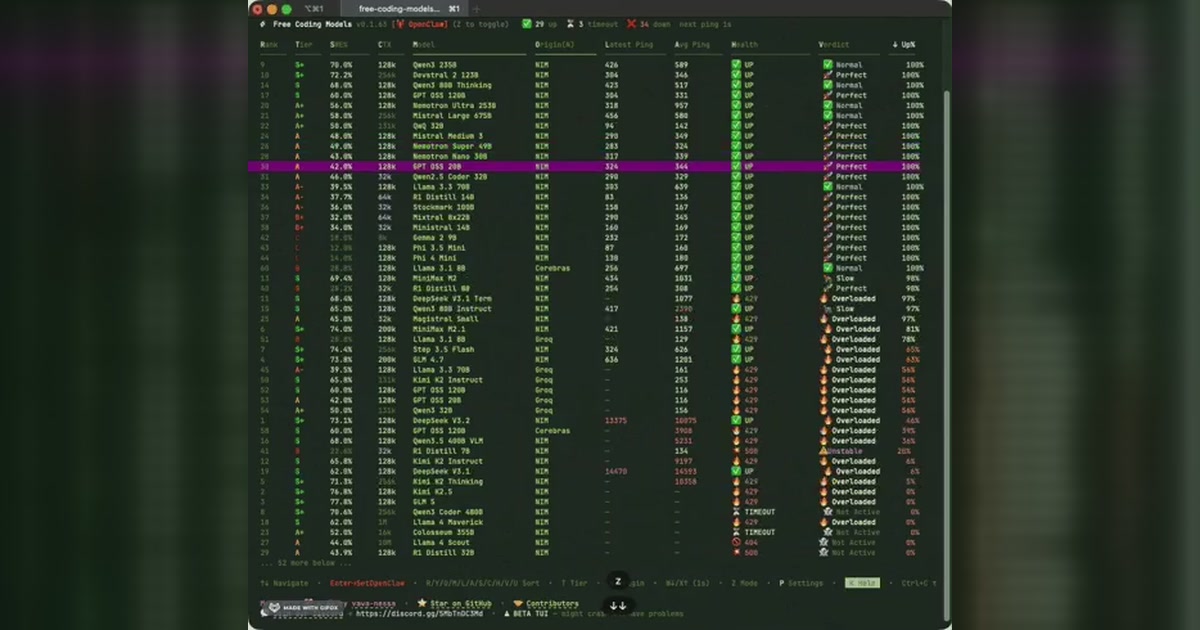
Task: Open the discord.gg invite link
Action: coord(419,614)
